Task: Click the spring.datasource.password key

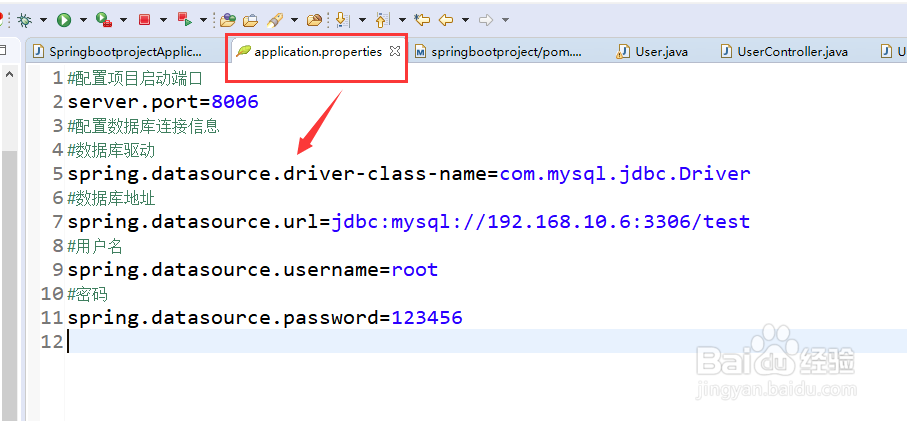Action: (x=223, y=318)
